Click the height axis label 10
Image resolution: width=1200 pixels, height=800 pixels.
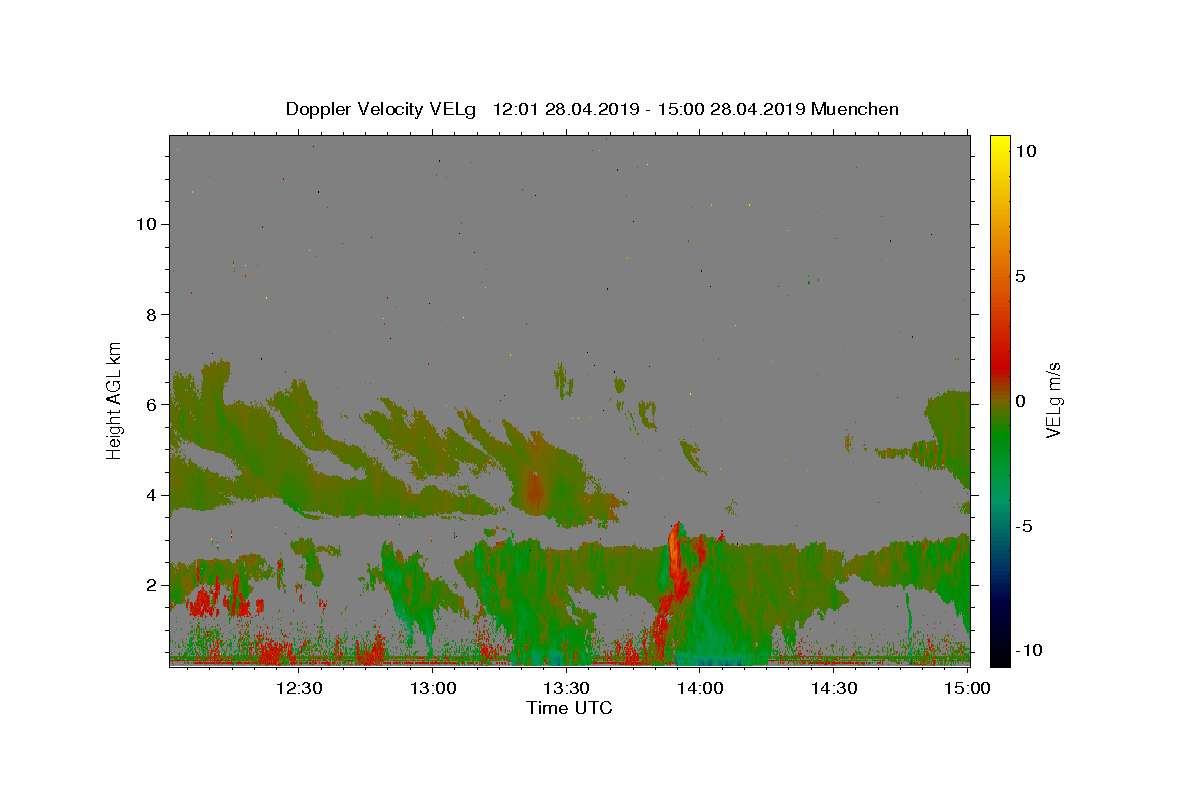(x=149, y=224)
